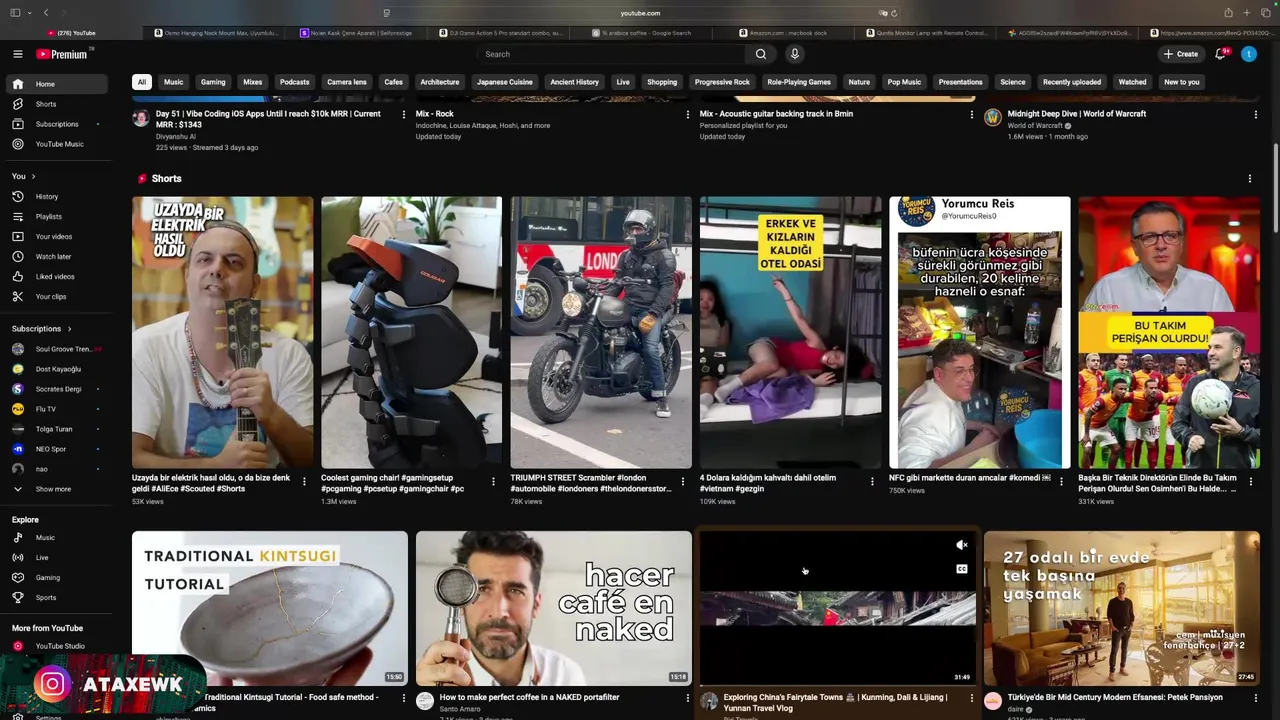Image resolution: width=1280 pixels, height=720 pixels.
Task: Go to Home in sidebar
Action: [57, 84]
